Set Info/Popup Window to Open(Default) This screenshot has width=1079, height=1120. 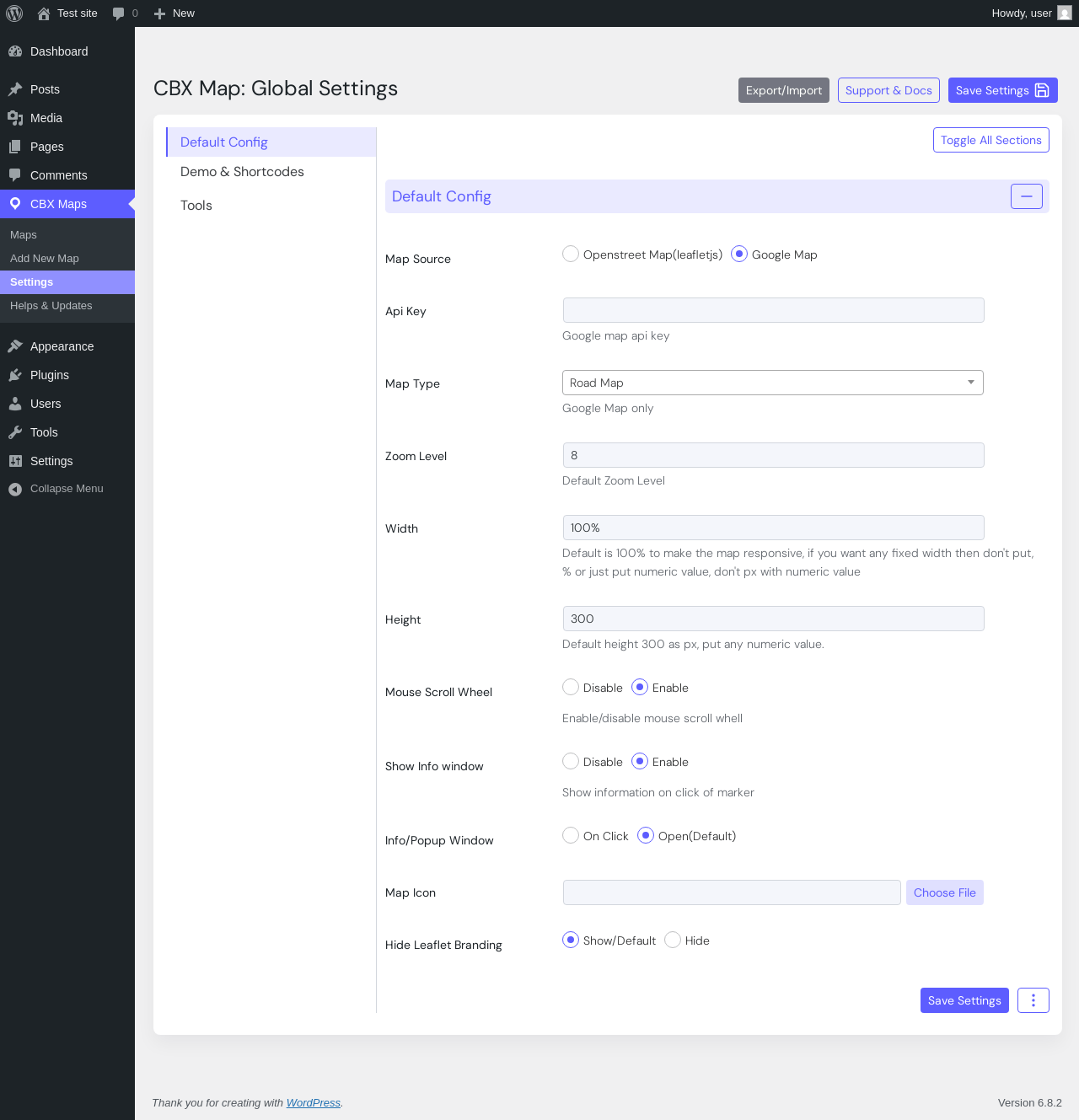click(x=646, y=835)
